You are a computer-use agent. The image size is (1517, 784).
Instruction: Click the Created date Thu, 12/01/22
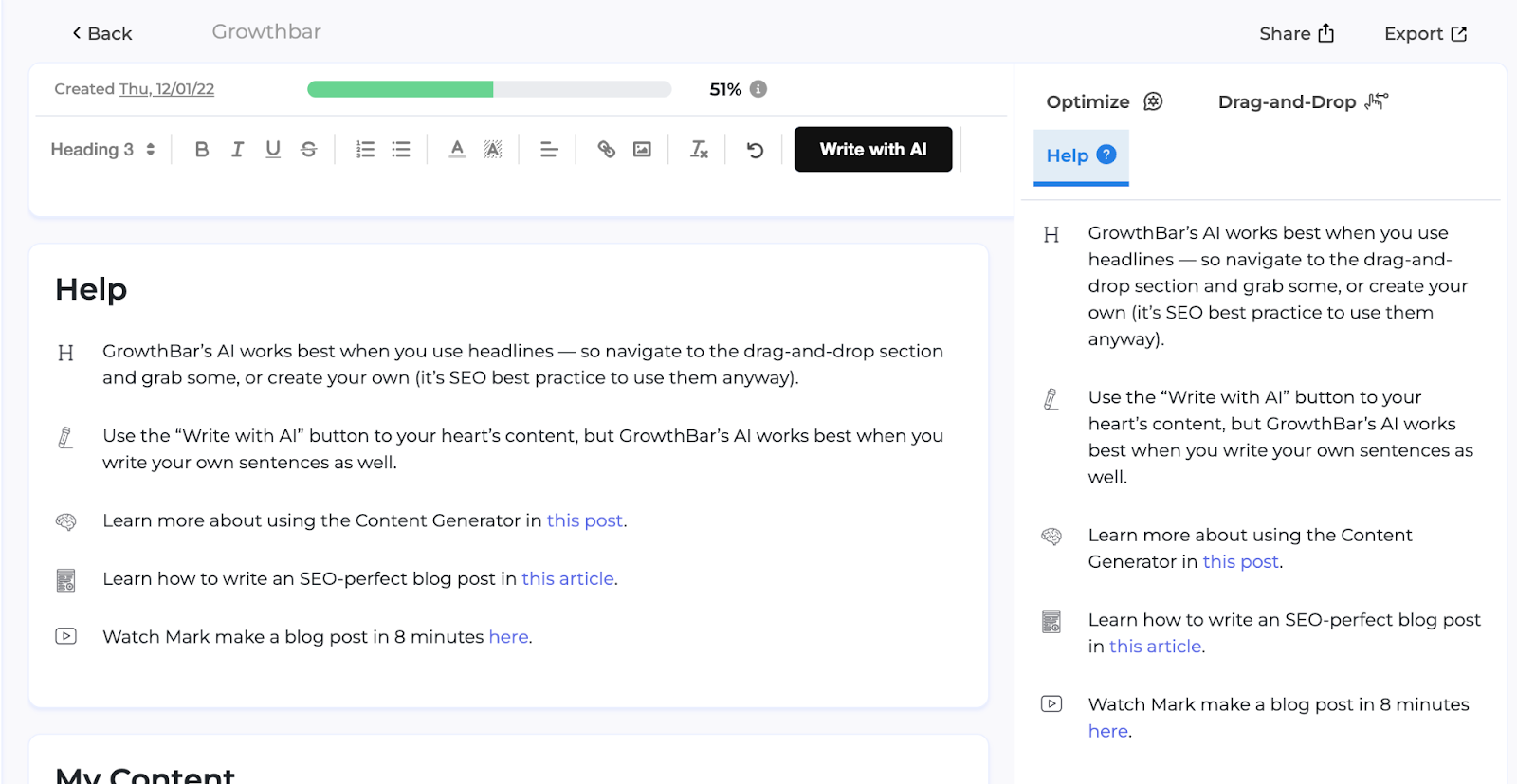(x=167, y=89)
